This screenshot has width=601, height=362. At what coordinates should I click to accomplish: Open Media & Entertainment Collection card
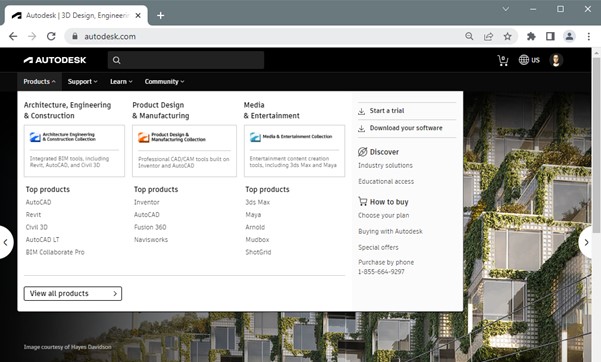pos(294,151)
